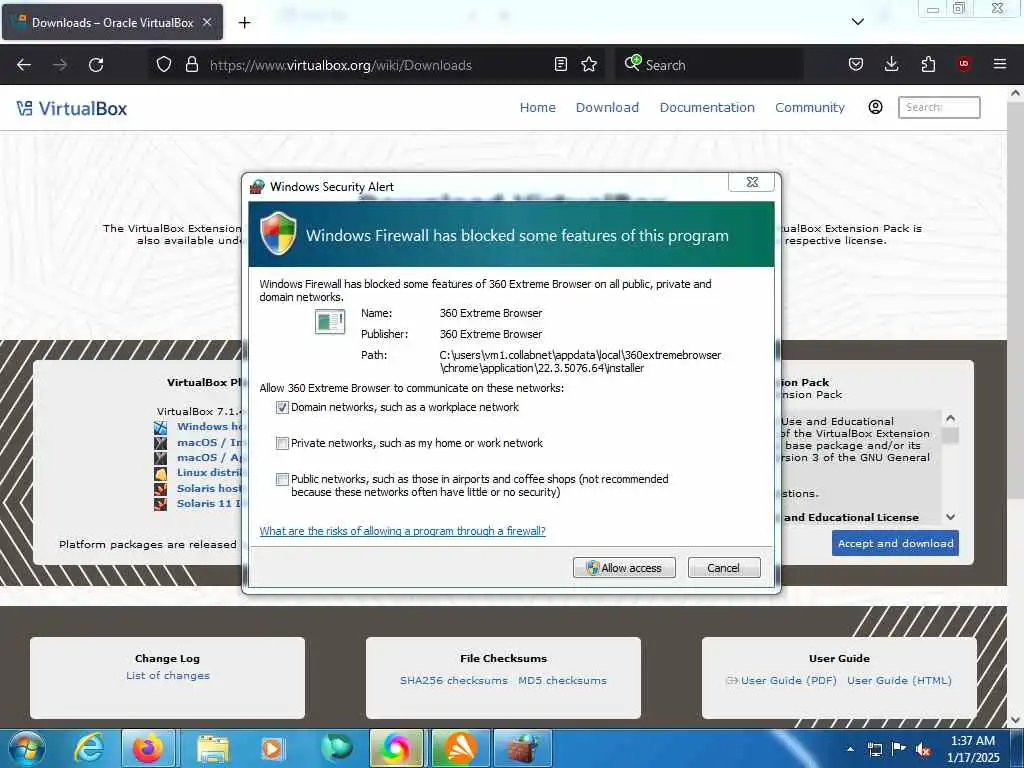Enable Public networks checkbox
Viewport: 1024px width, 768px height.
[282, 479]
